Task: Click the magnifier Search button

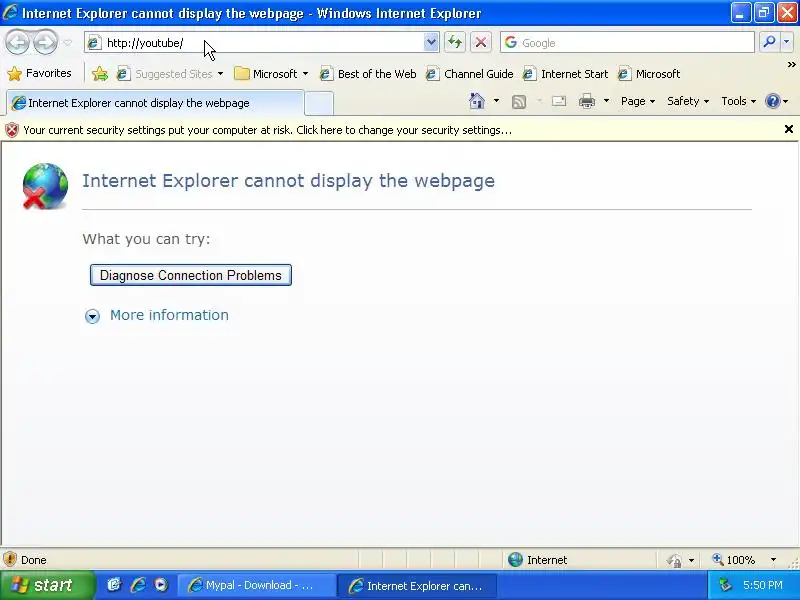Action: [x=769, y=42]
